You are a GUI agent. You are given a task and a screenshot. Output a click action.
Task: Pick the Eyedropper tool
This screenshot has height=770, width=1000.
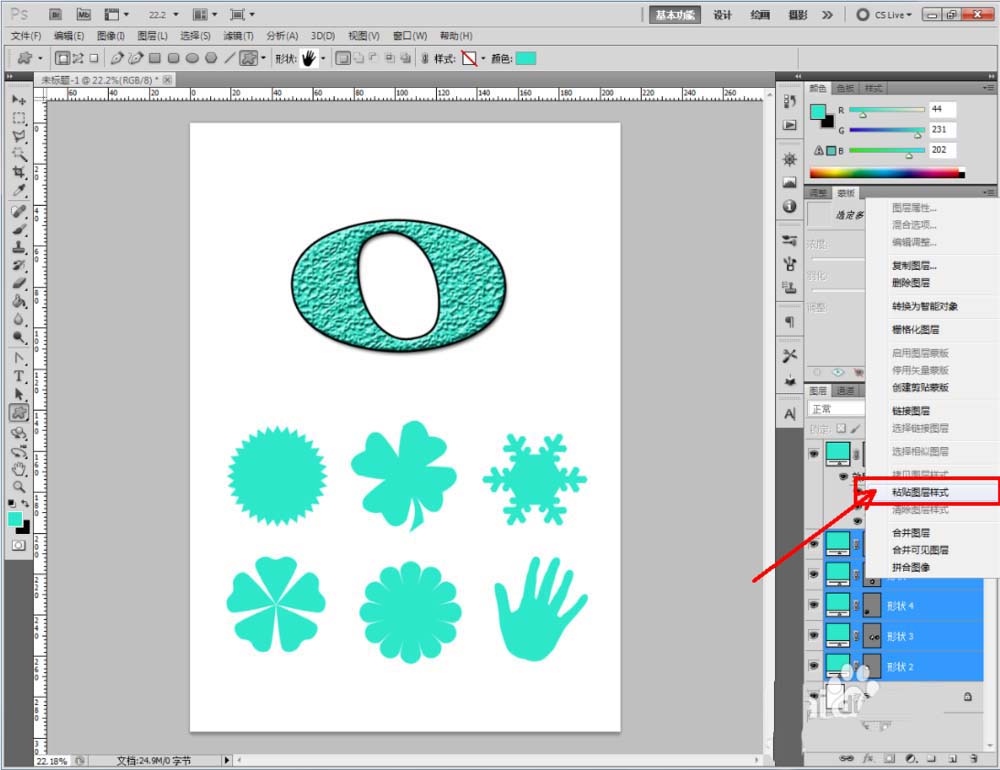[x=18, y=190]
